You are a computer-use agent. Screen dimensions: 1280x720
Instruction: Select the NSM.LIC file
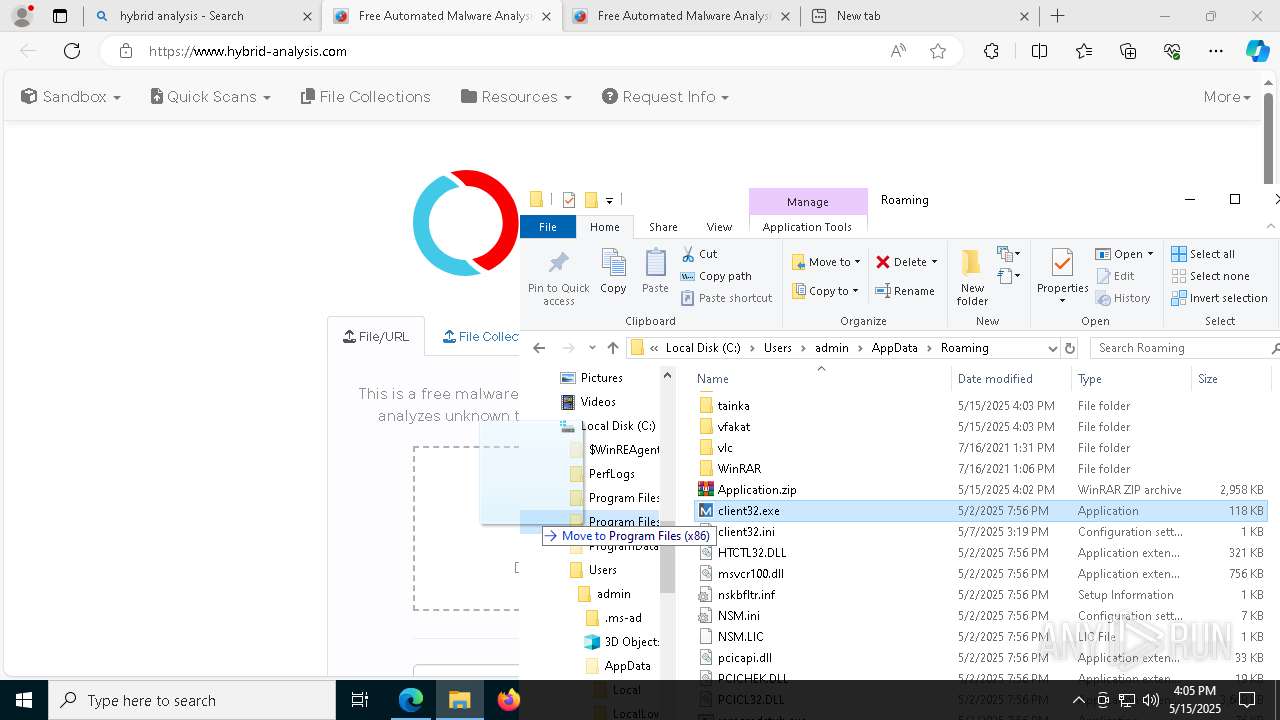click(x=740, y=637)
